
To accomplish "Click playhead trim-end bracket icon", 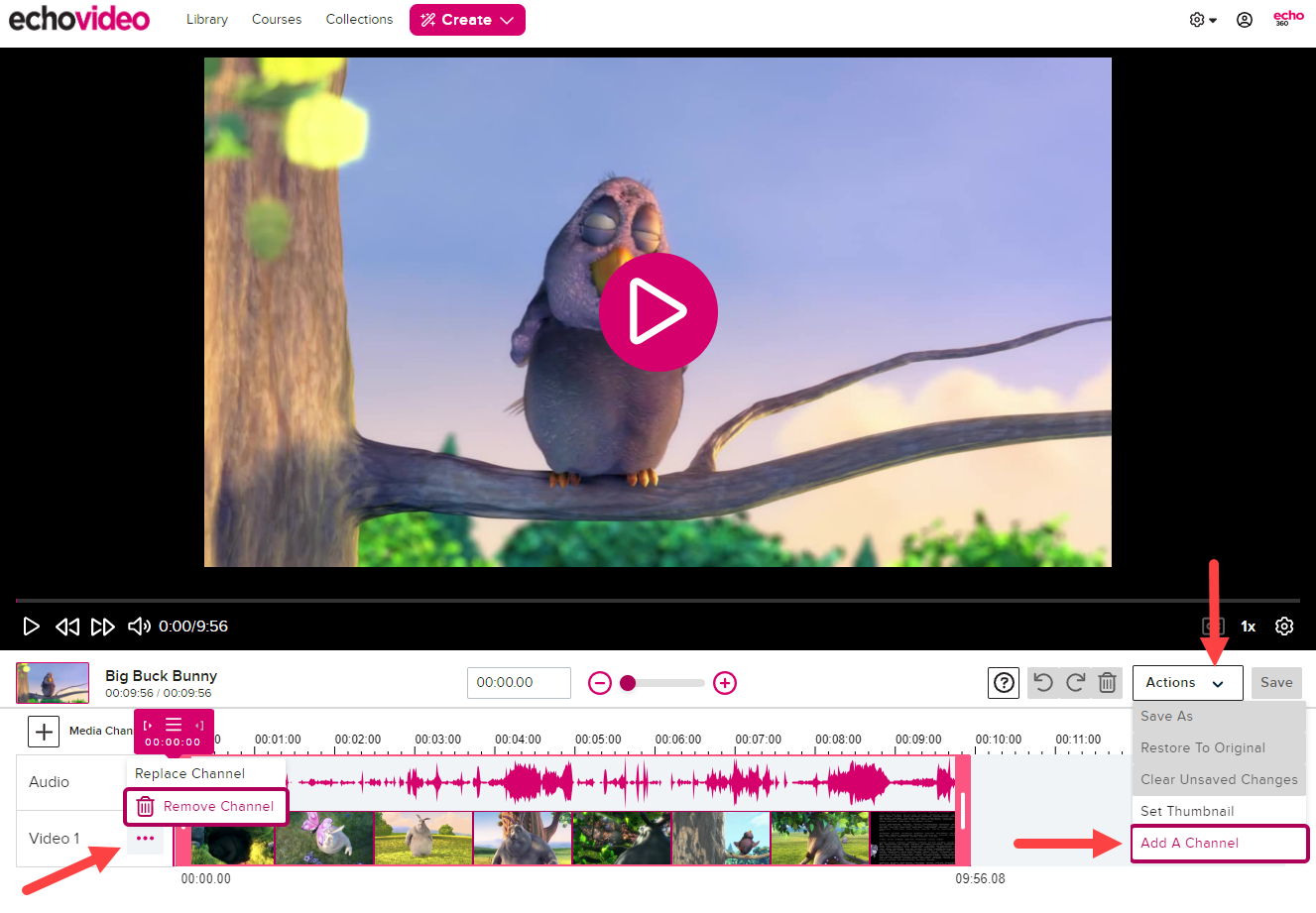I will 199,726.
